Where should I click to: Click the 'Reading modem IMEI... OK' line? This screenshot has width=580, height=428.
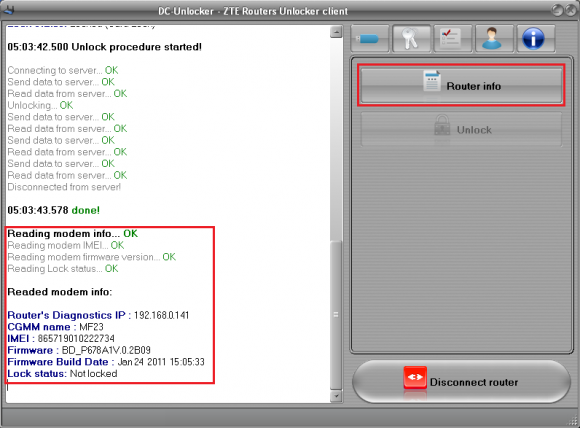pyautogui.click(x=66, y=245)
